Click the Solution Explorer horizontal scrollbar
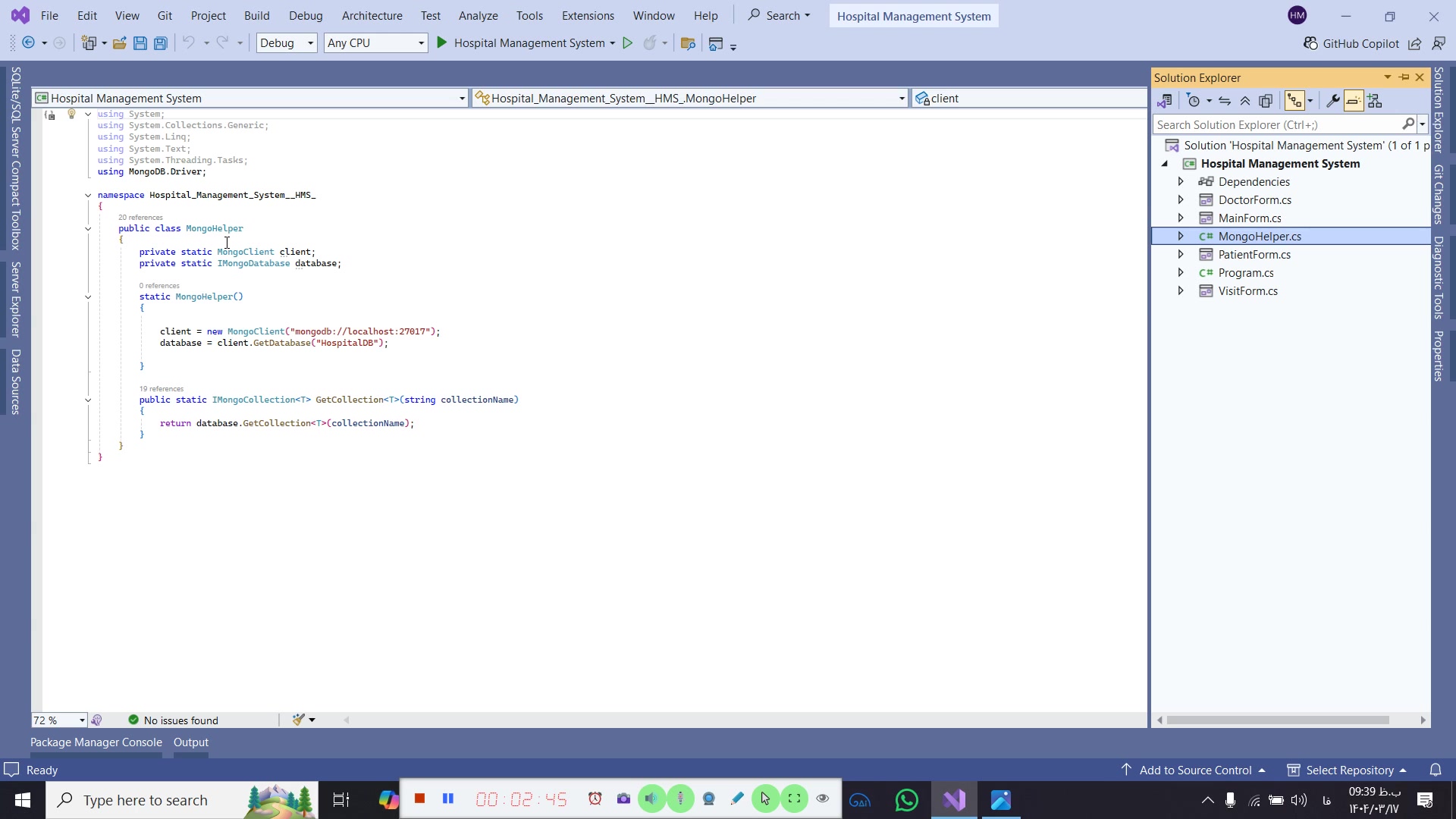This screenshot has width=1456, height=819. tap(1278, 720)
